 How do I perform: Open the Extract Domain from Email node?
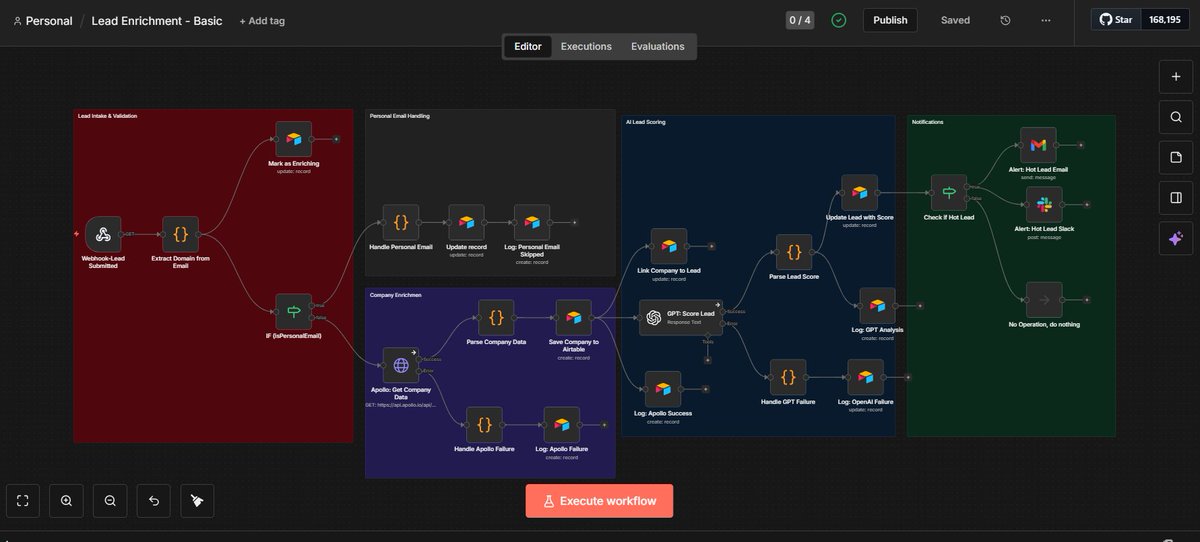tap(181, 235)
